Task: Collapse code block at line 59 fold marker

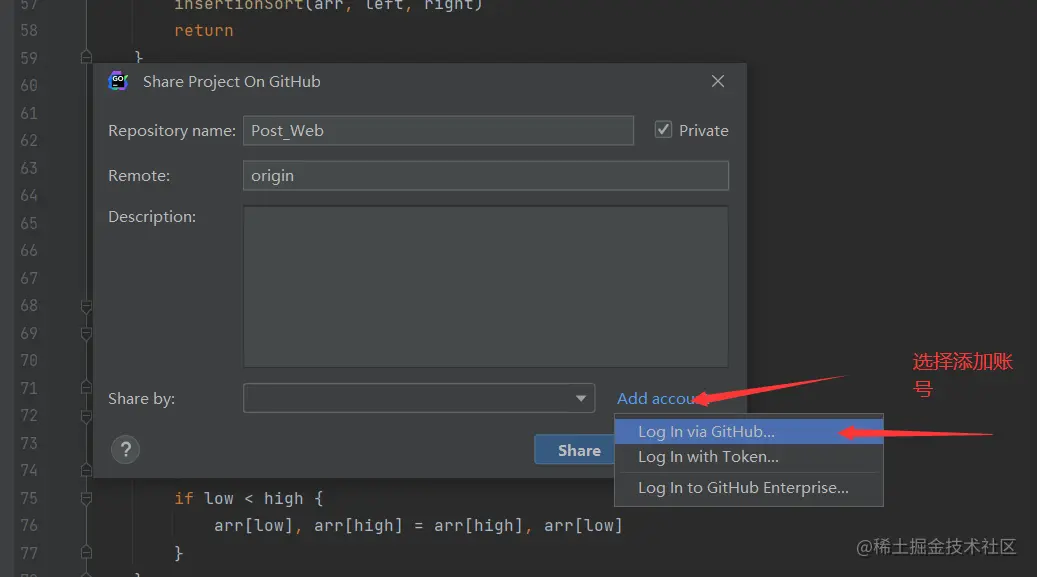Action: click(86, 58)
